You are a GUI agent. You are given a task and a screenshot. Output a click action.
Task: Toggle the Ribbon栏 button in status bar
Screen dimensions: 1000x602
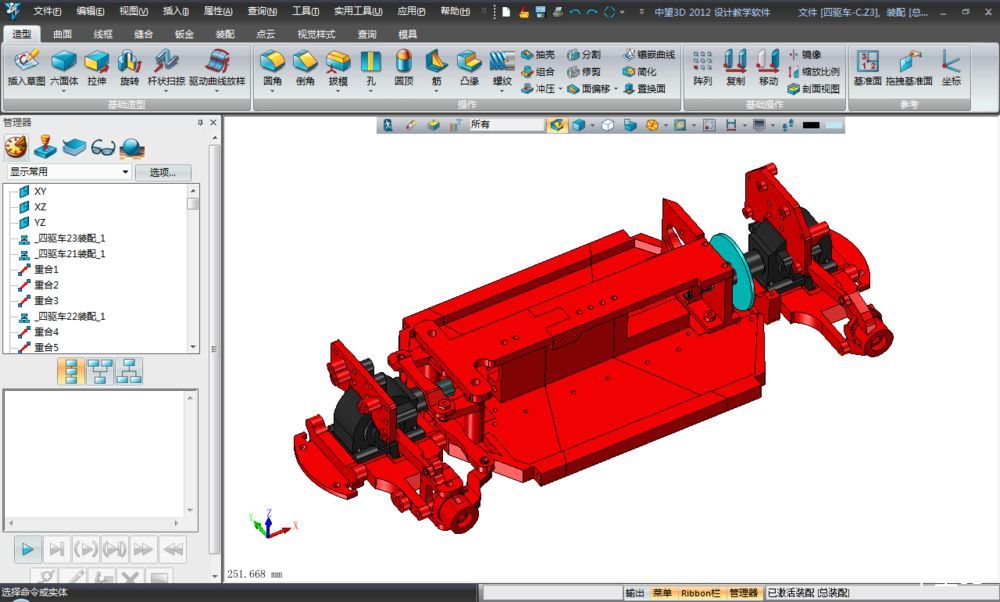(699, 593)
